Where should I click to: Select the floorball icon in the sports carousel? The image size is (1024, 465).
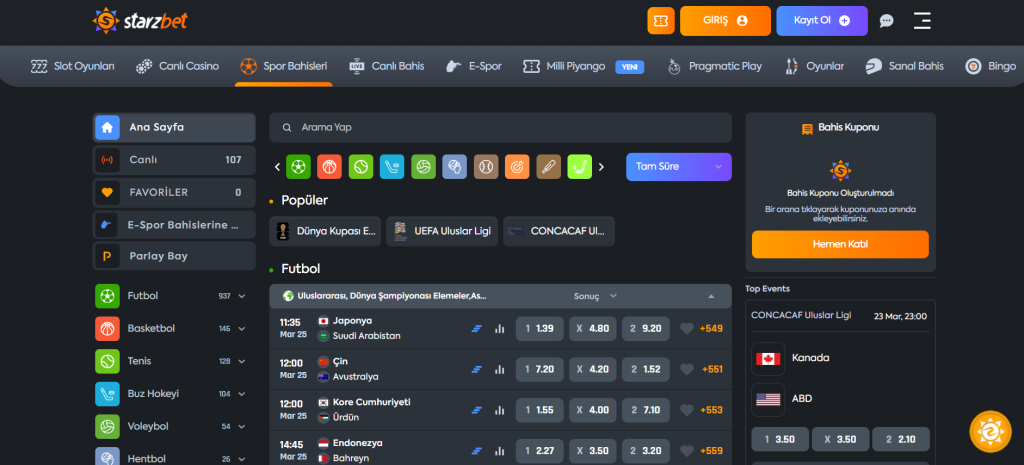580,167
